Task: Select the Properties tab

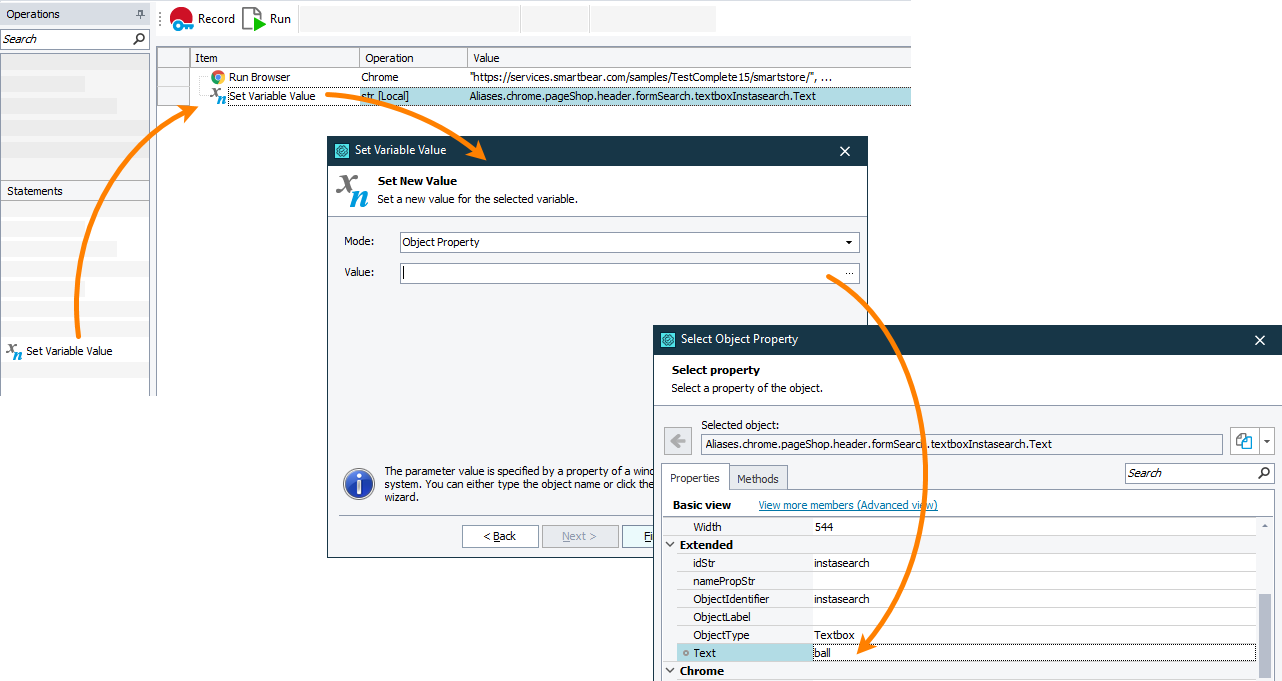Action: 694,478
